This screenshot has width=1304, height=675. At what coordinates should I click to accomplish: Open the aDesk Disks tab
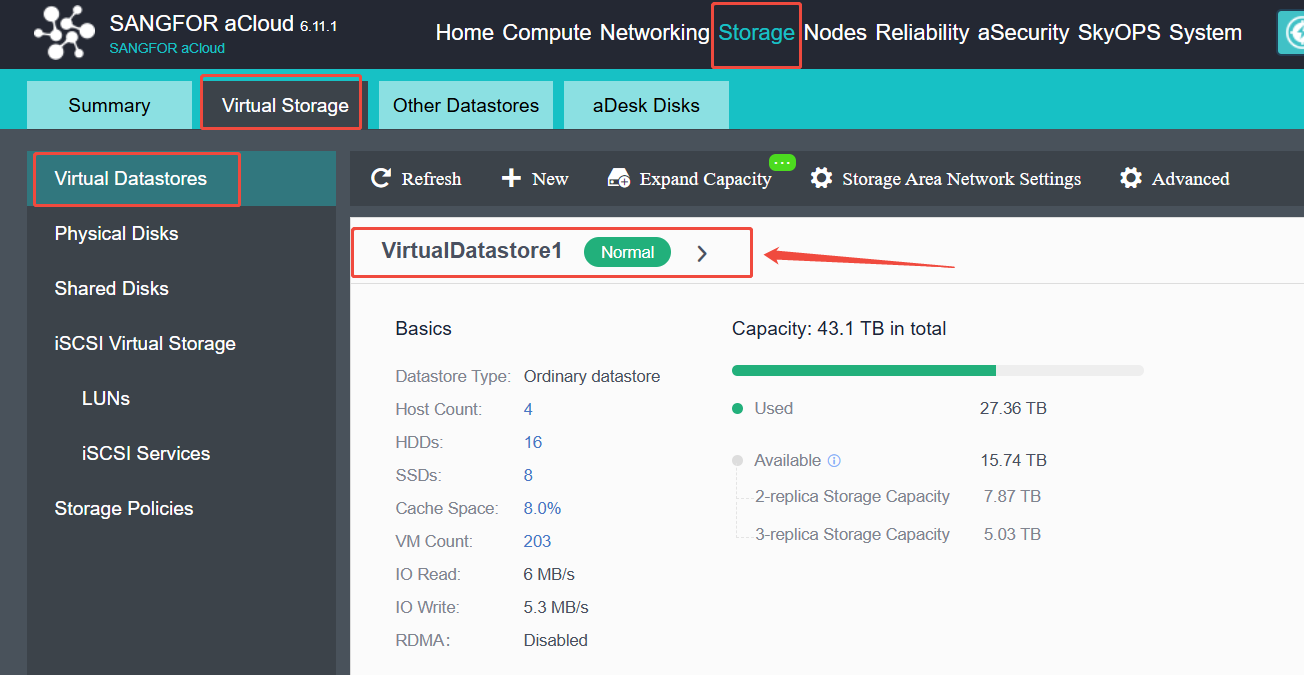coord(645,104)
